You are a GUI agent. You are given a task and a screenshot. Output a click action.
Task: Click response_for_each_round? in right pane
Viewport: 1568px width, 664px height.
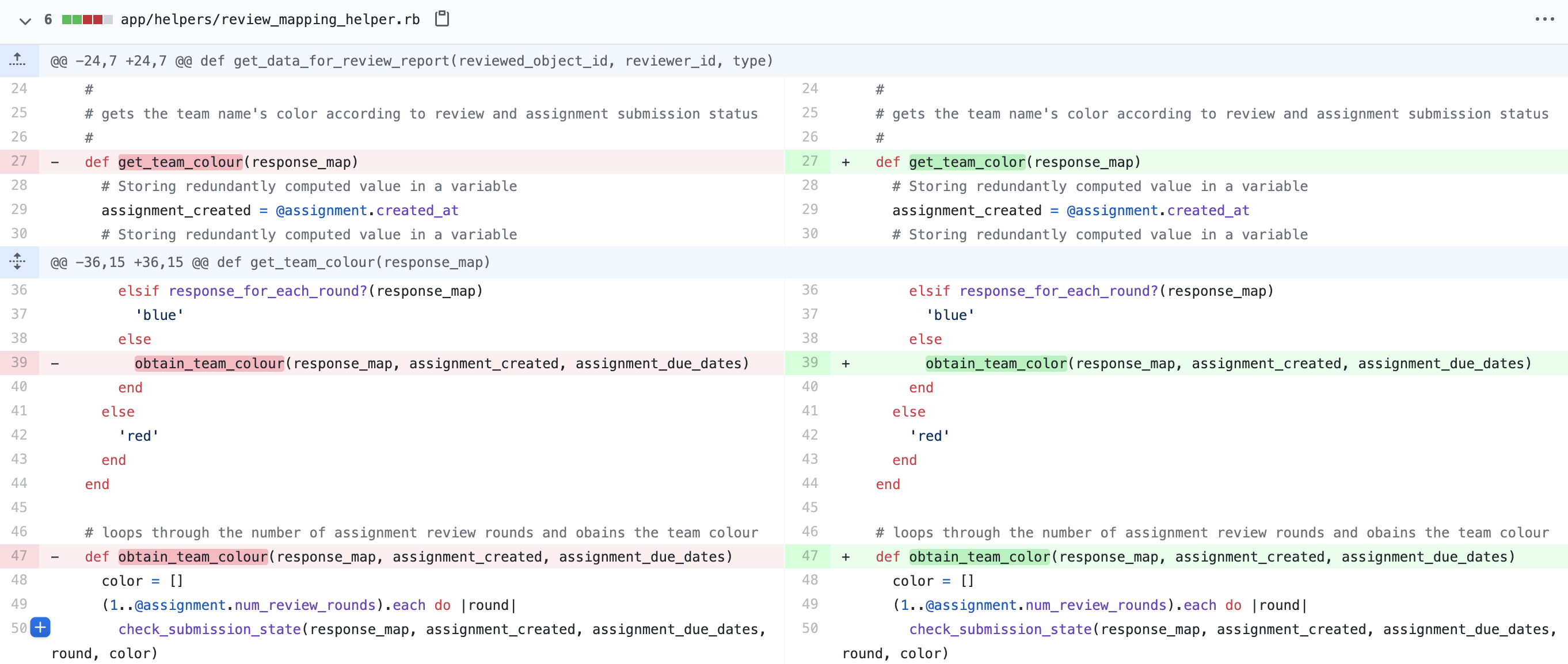(x=1059, y=291)
